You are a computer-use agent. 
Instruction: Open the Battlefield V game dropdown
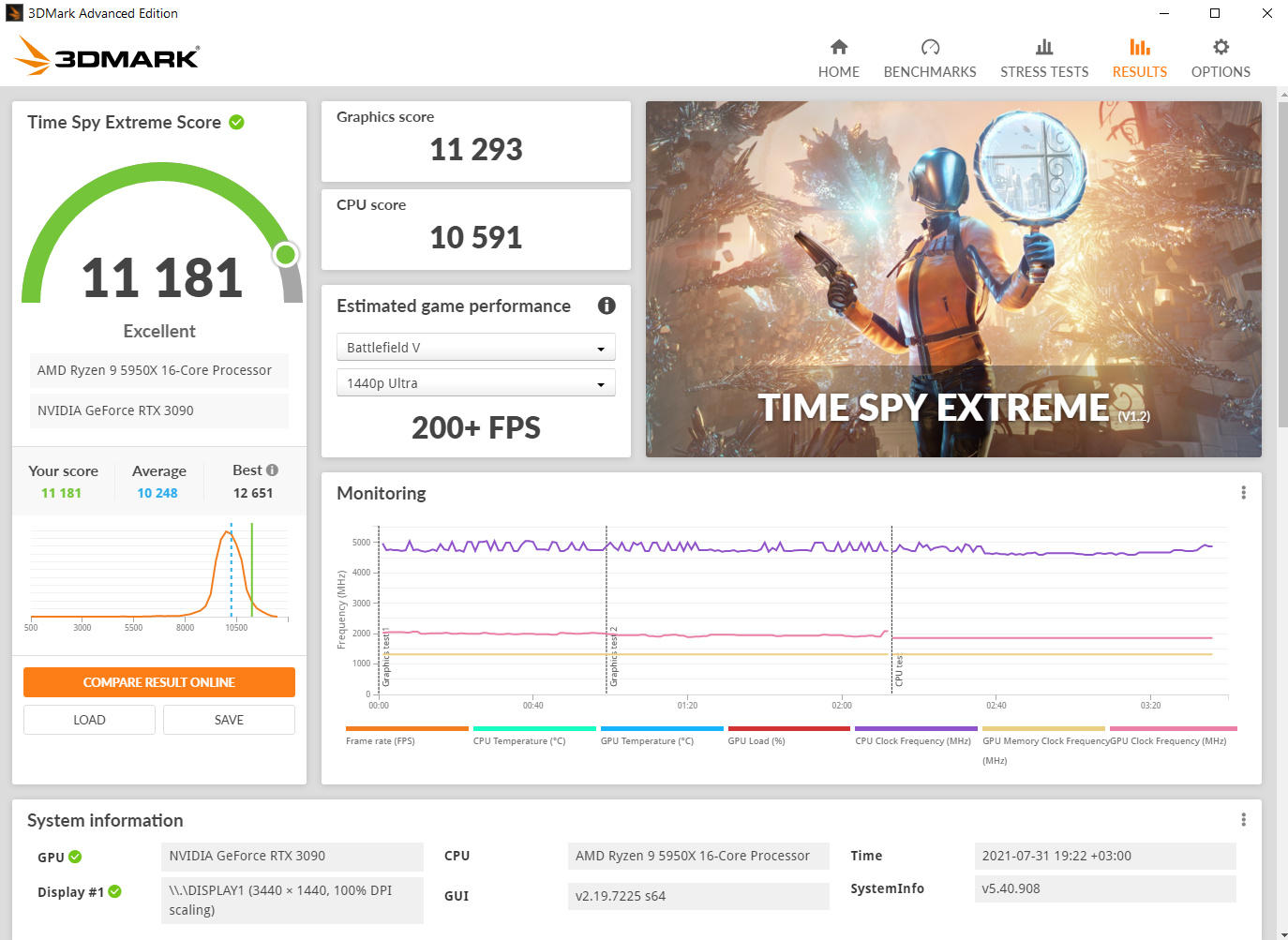click(476, 348)
